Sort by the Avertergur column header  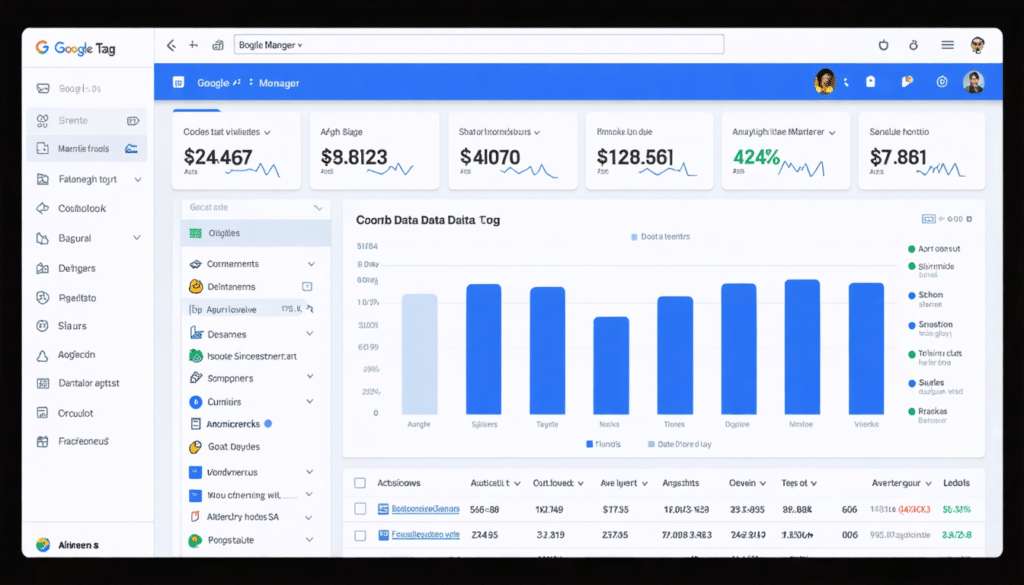click(902, 483)
